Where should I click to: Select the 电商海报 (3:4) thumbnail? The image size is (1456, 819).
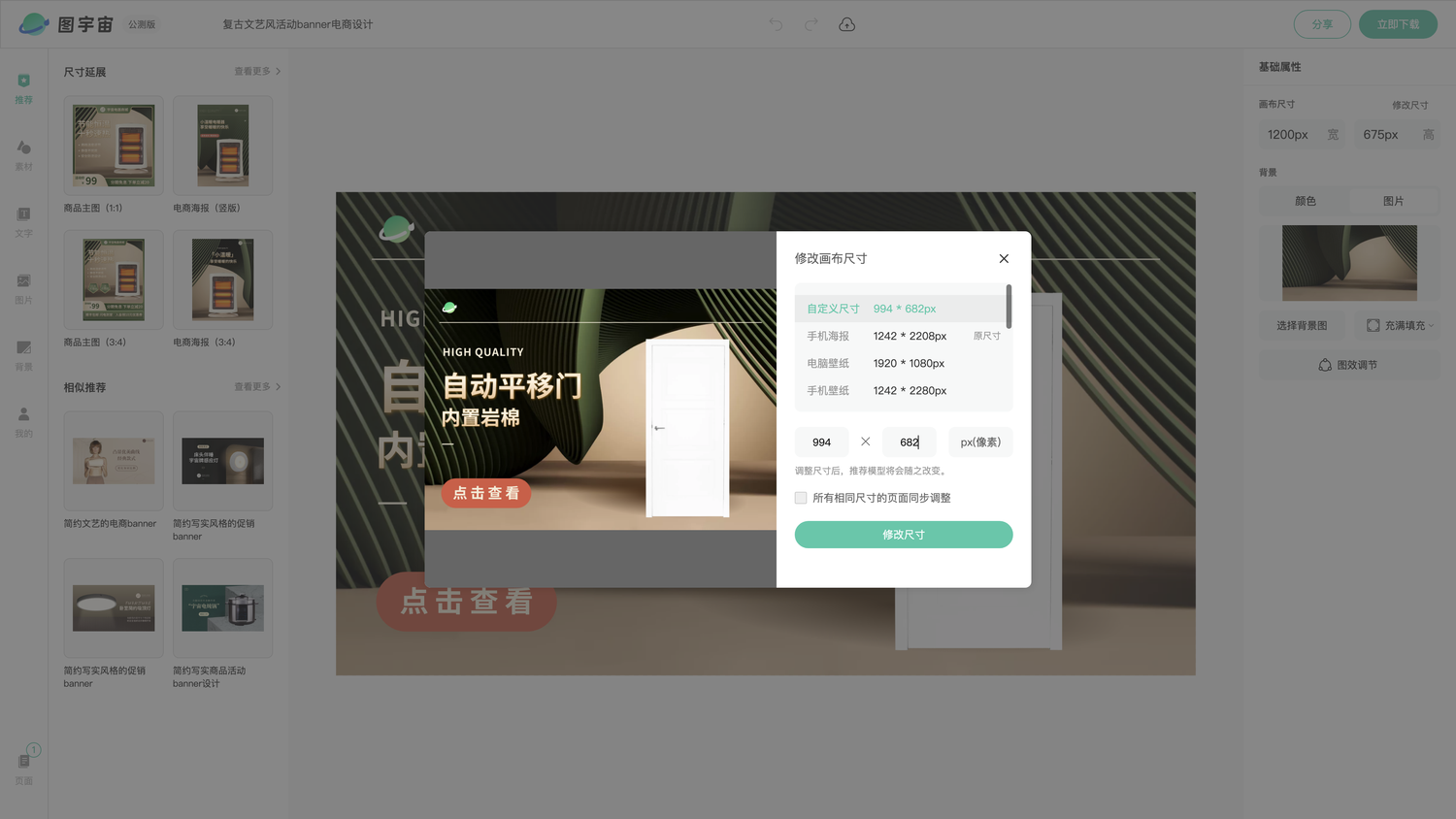click(x=223, y=279)
